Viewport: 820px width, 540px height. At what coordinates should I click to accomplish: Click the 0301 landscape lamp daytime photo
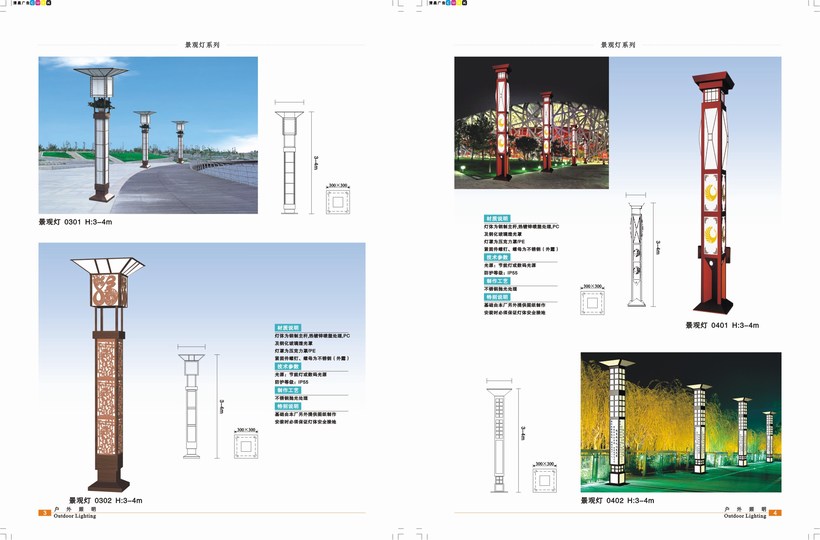pyautogui.click(x=148, y=135)
